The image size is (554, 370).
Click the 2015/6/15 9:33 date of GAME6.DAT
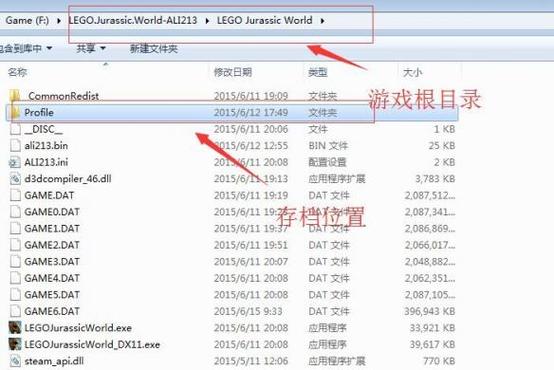pyautogui.click(x=248, y=311)
